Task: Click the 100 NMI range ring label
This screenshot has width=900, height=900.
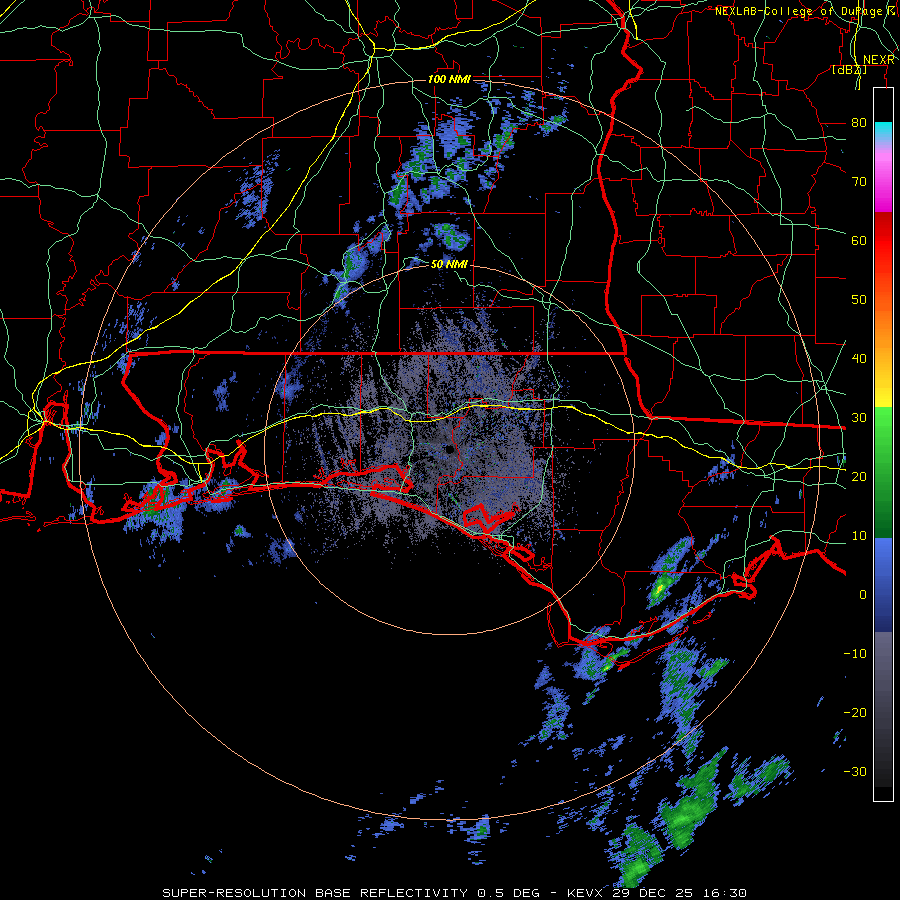Action: click(x=448, y=79)
